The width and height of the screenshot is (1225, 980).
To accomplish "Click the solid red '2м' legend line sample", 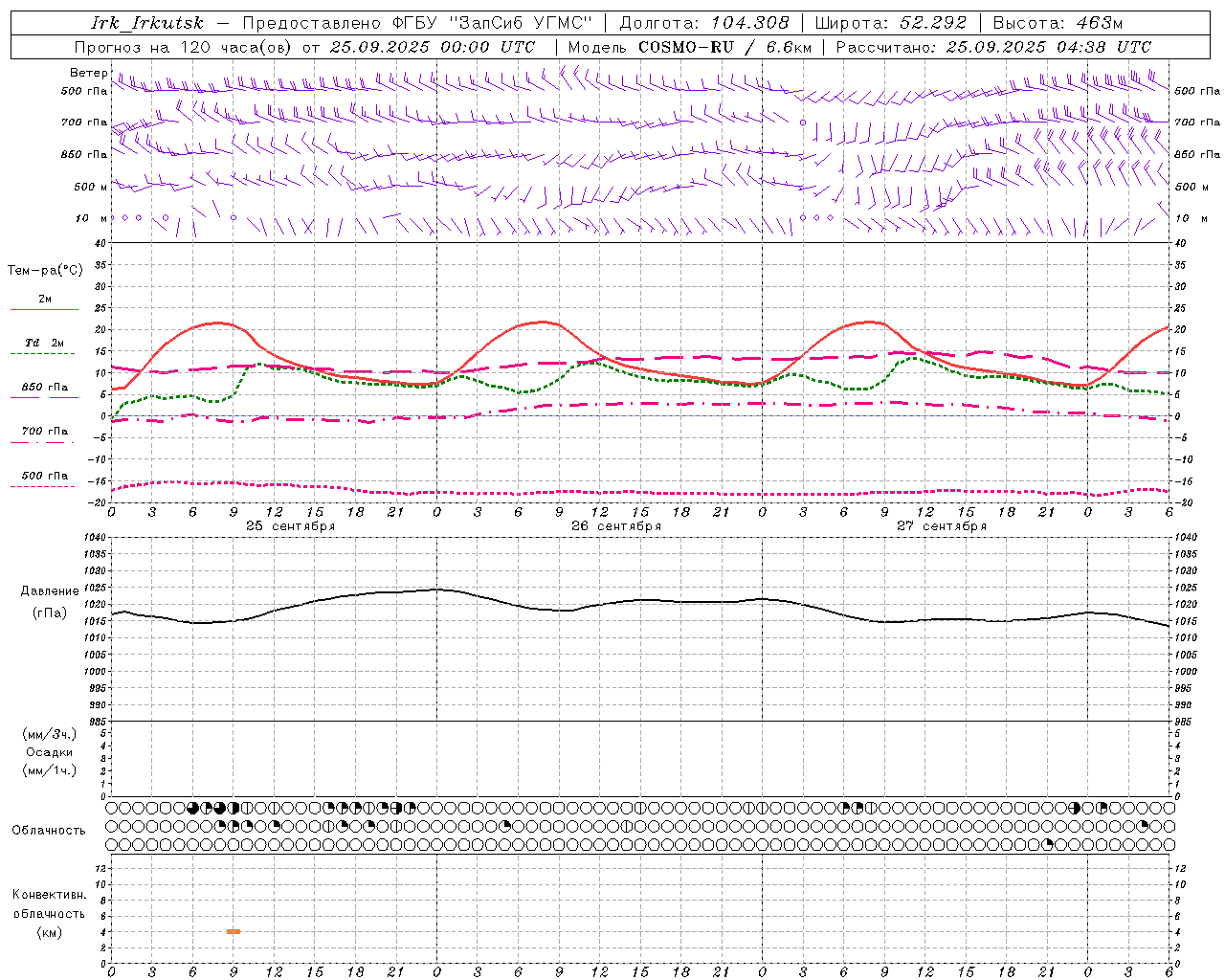I will [44, 309].
